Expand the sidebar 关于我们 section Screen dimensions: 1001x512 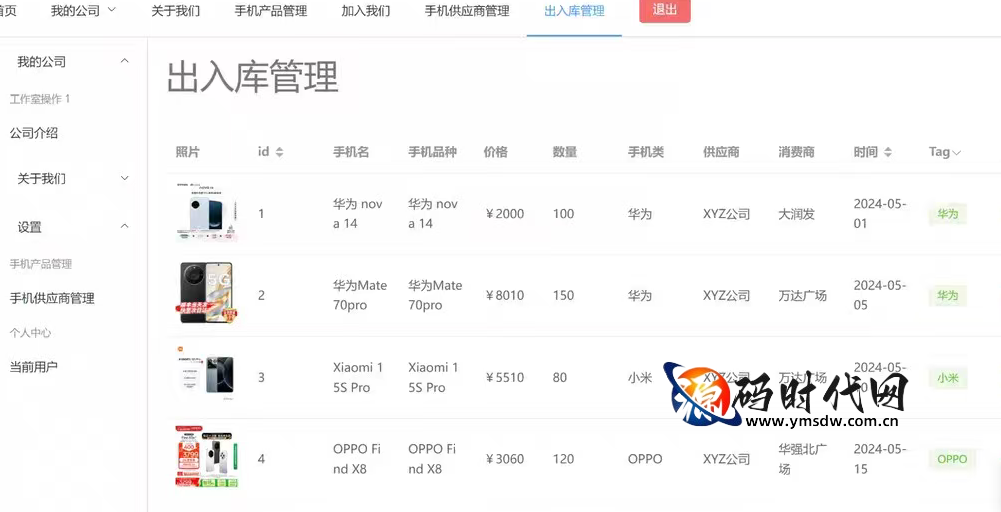pos(125,178)
